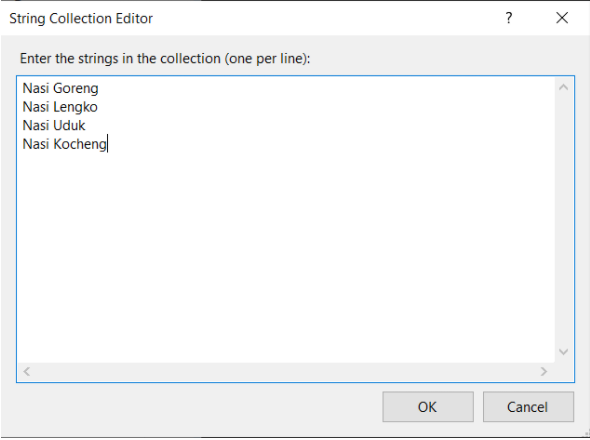The image size is (590, 440).
Task: Place cursor in the word Uduk
Action: pyautogui.click(x=69, y=125)
